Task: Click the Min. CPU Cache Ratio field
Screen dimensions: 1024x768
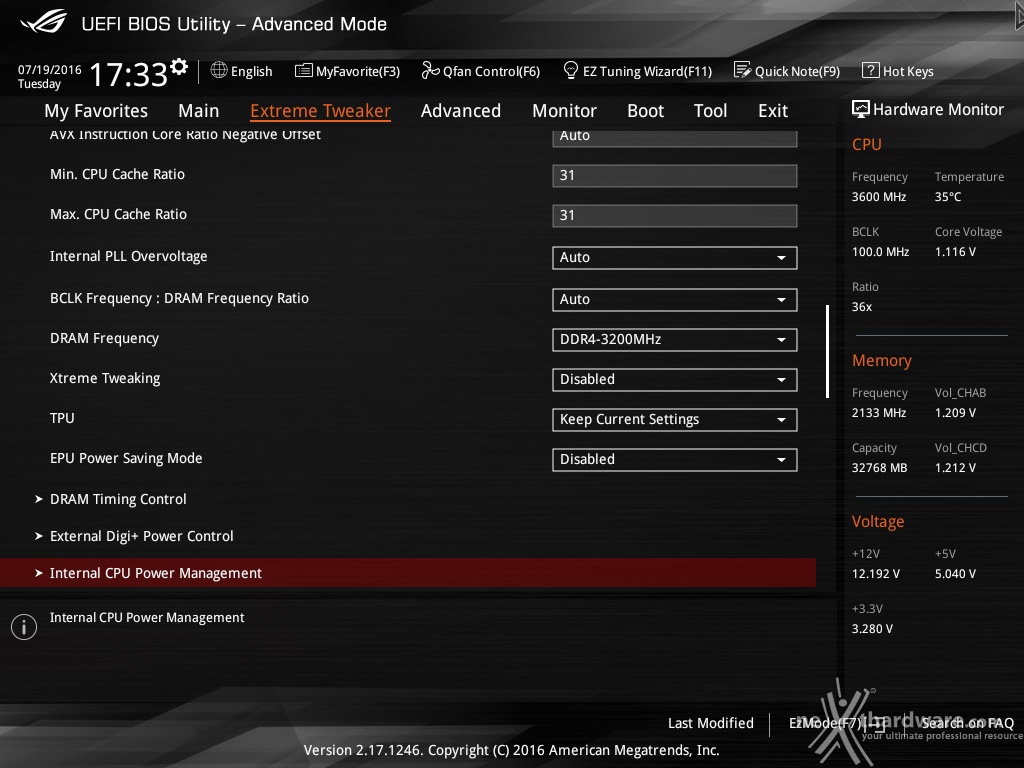Action: tap(675, 176)
